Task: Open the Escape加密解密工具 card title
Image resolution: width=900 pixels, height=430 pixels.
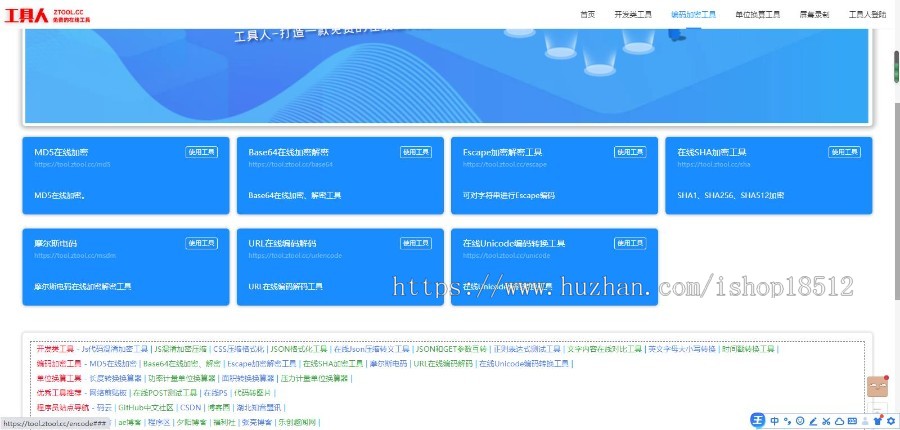Action: 502,152
